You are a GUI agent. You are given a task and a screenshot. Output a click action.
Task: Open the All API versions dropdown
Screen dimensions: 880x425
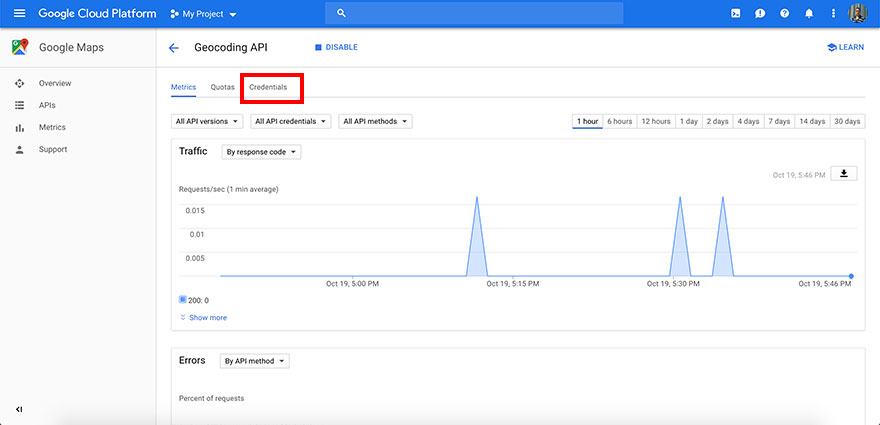[x=207, y=121]
